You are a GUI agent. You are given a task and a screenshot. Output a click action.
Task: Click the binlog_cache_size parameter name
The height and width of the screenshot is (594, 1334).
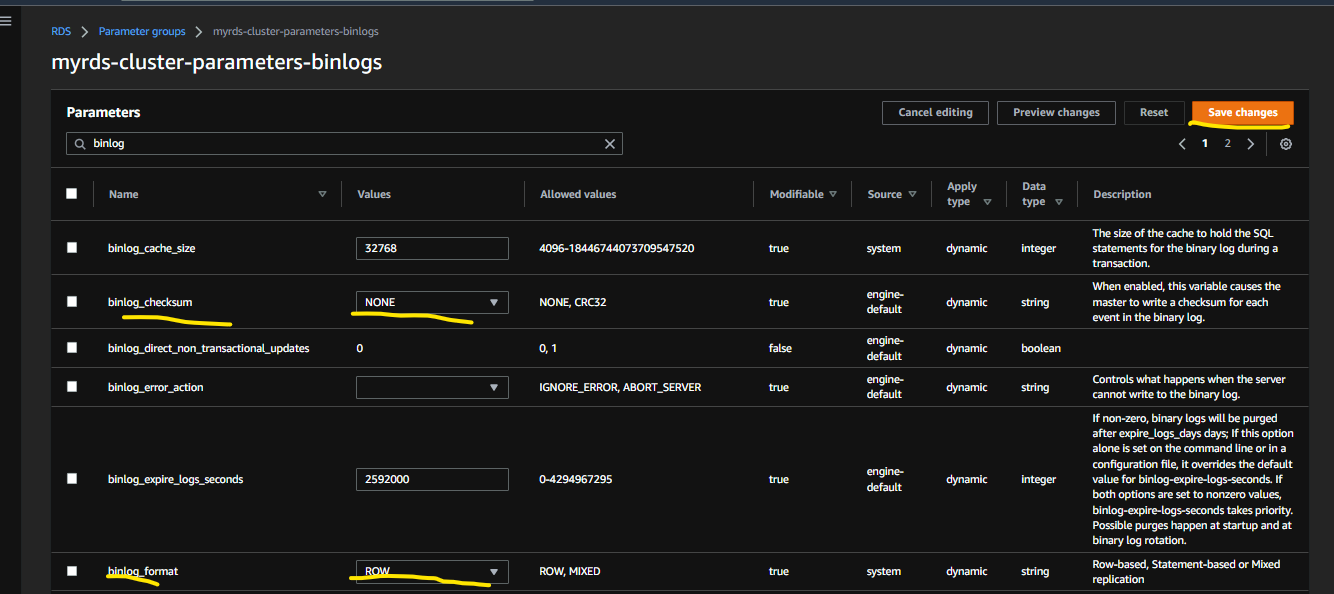pos(152,248)
